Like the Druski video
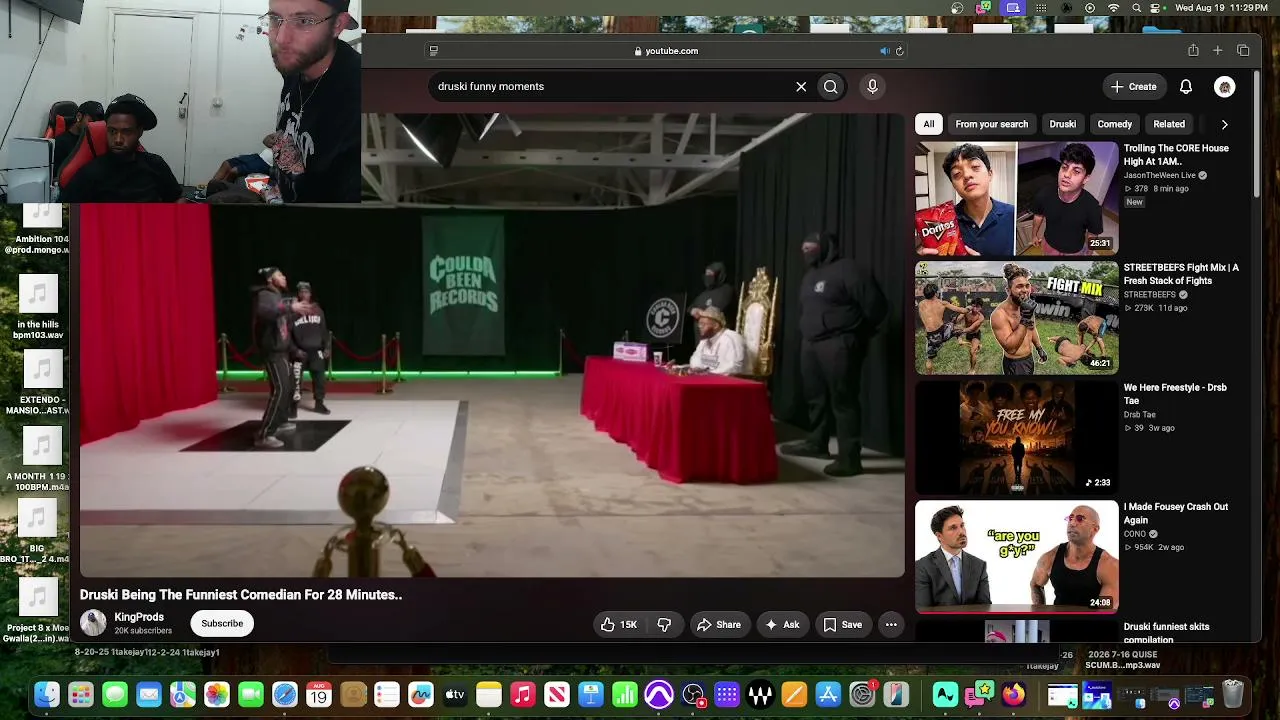 (619, 625)
